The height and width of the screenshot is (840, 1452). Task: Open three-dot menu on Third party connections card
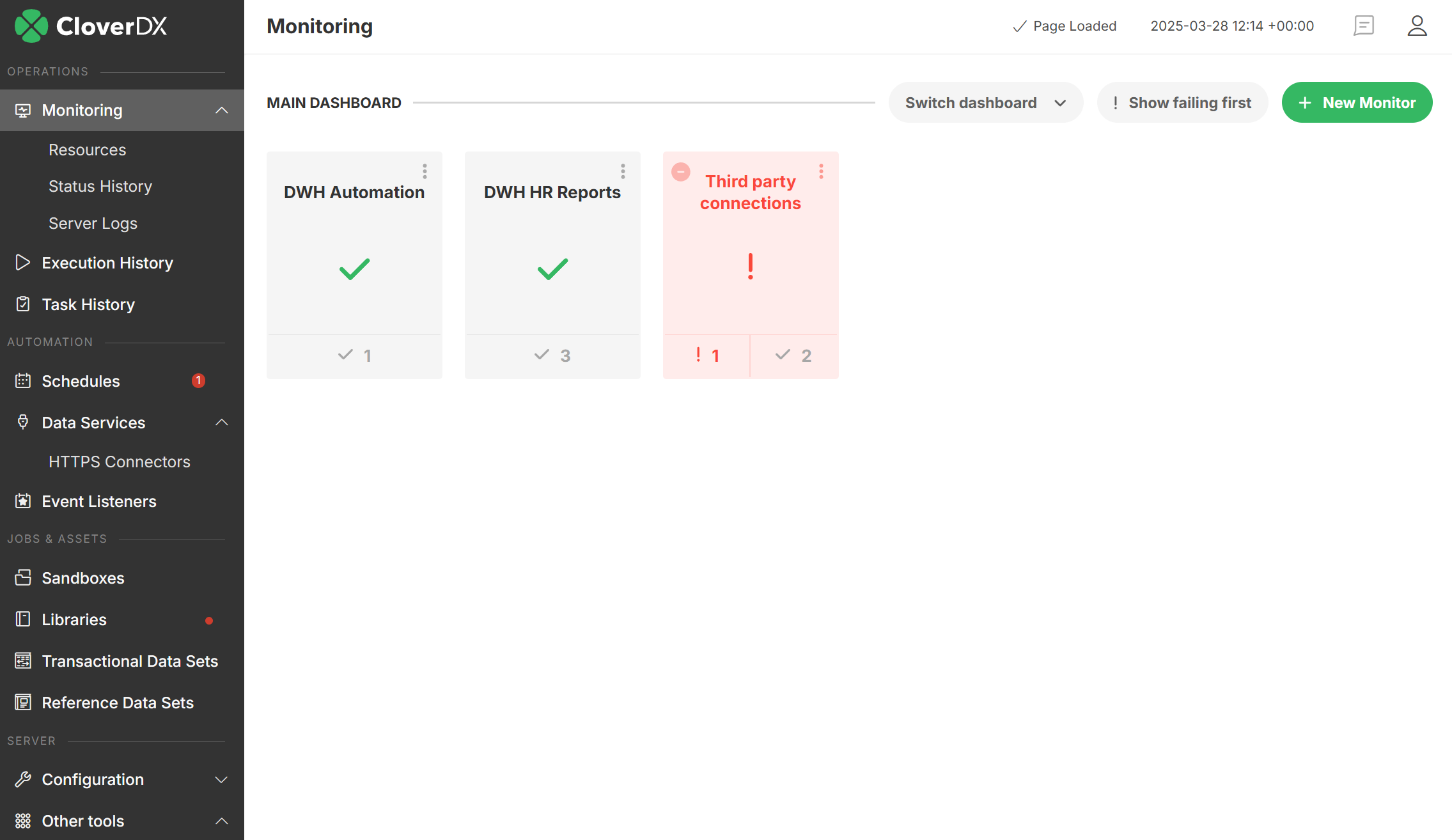821,171
